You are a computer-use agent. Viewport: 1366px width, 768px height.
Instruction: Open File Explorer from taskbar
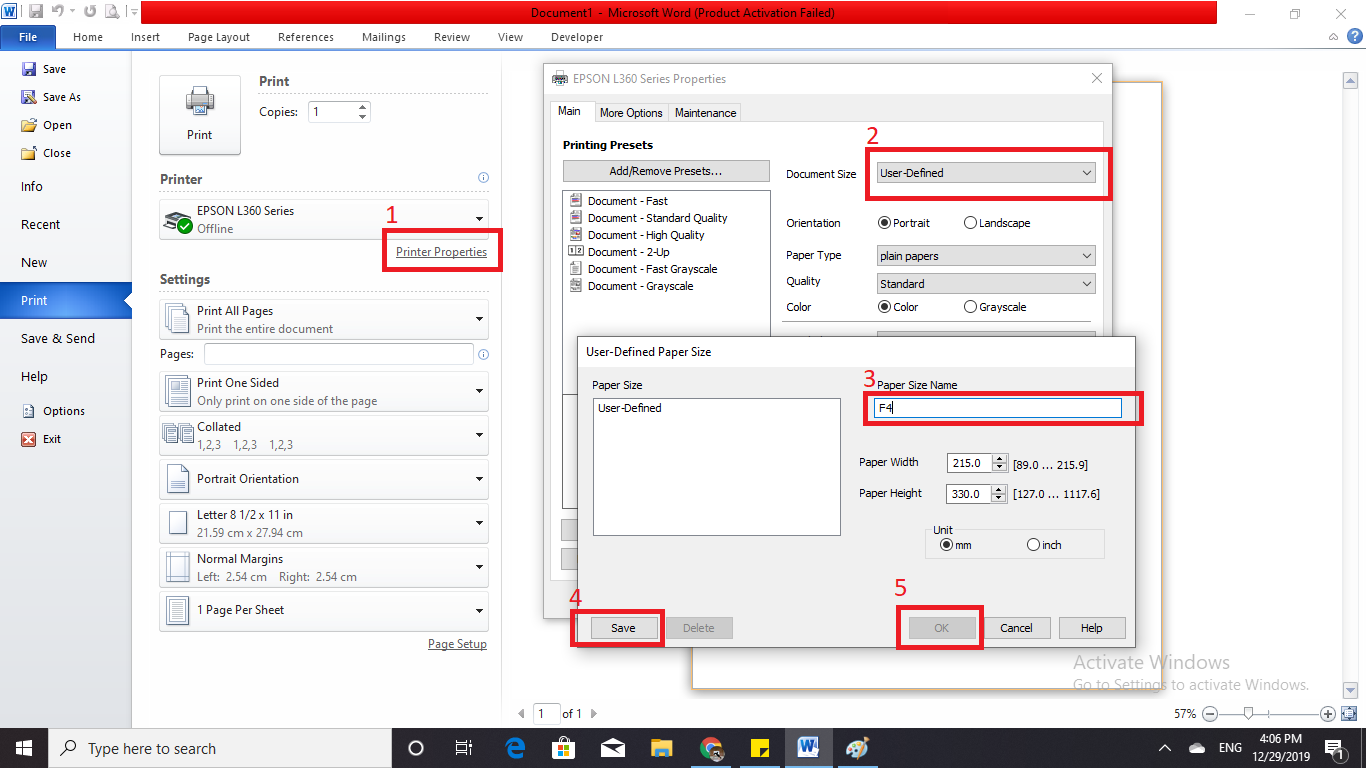click(x=661, y=748)
